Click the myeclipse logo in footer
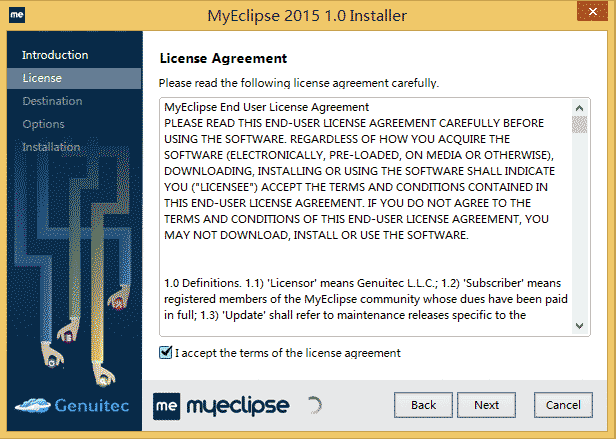Image resolution: width=616 pixels, height=439 pixels. click(x=221, y=405)
